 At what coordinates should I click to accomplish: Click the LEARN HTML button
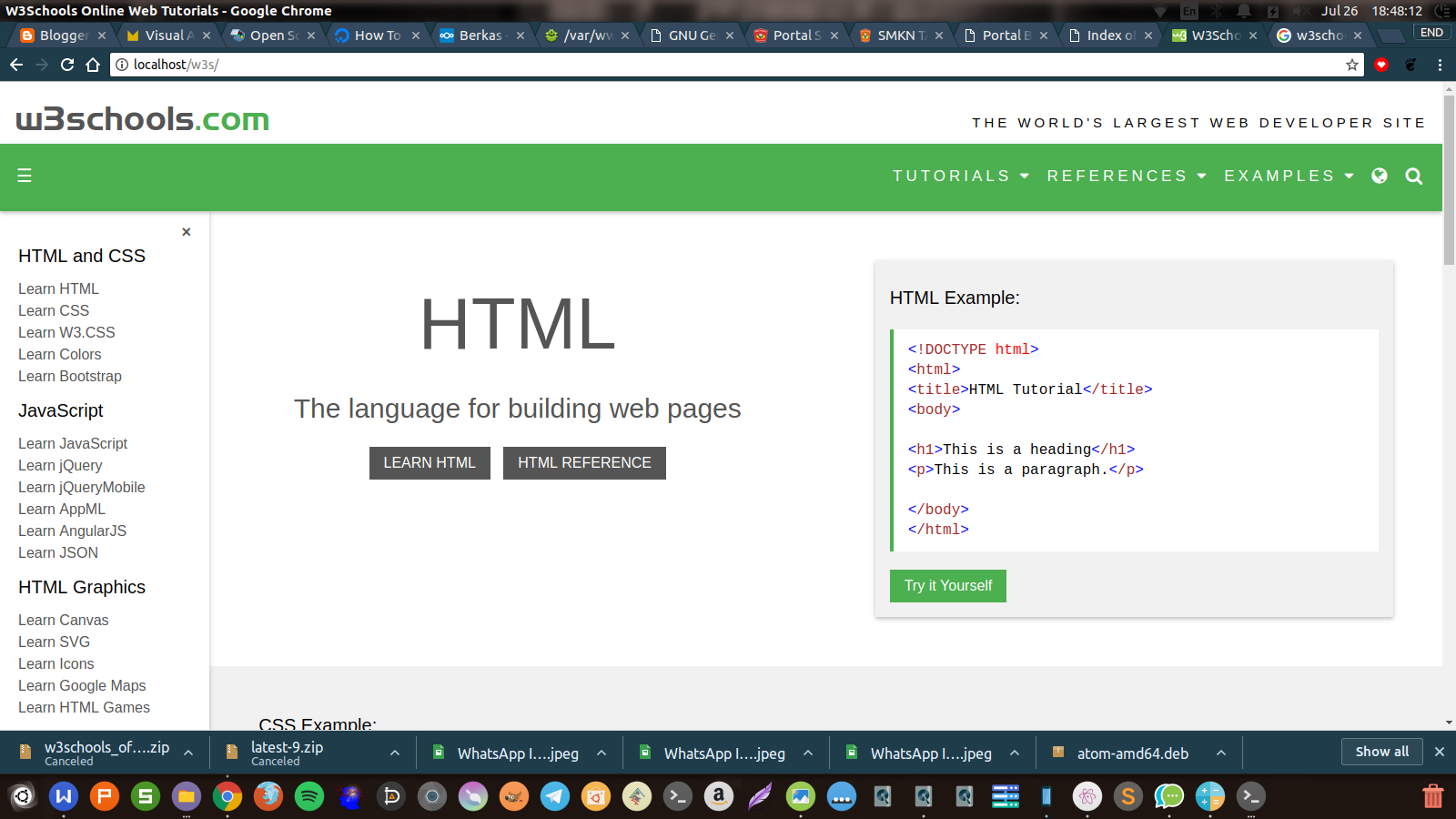tap(430, 463)
